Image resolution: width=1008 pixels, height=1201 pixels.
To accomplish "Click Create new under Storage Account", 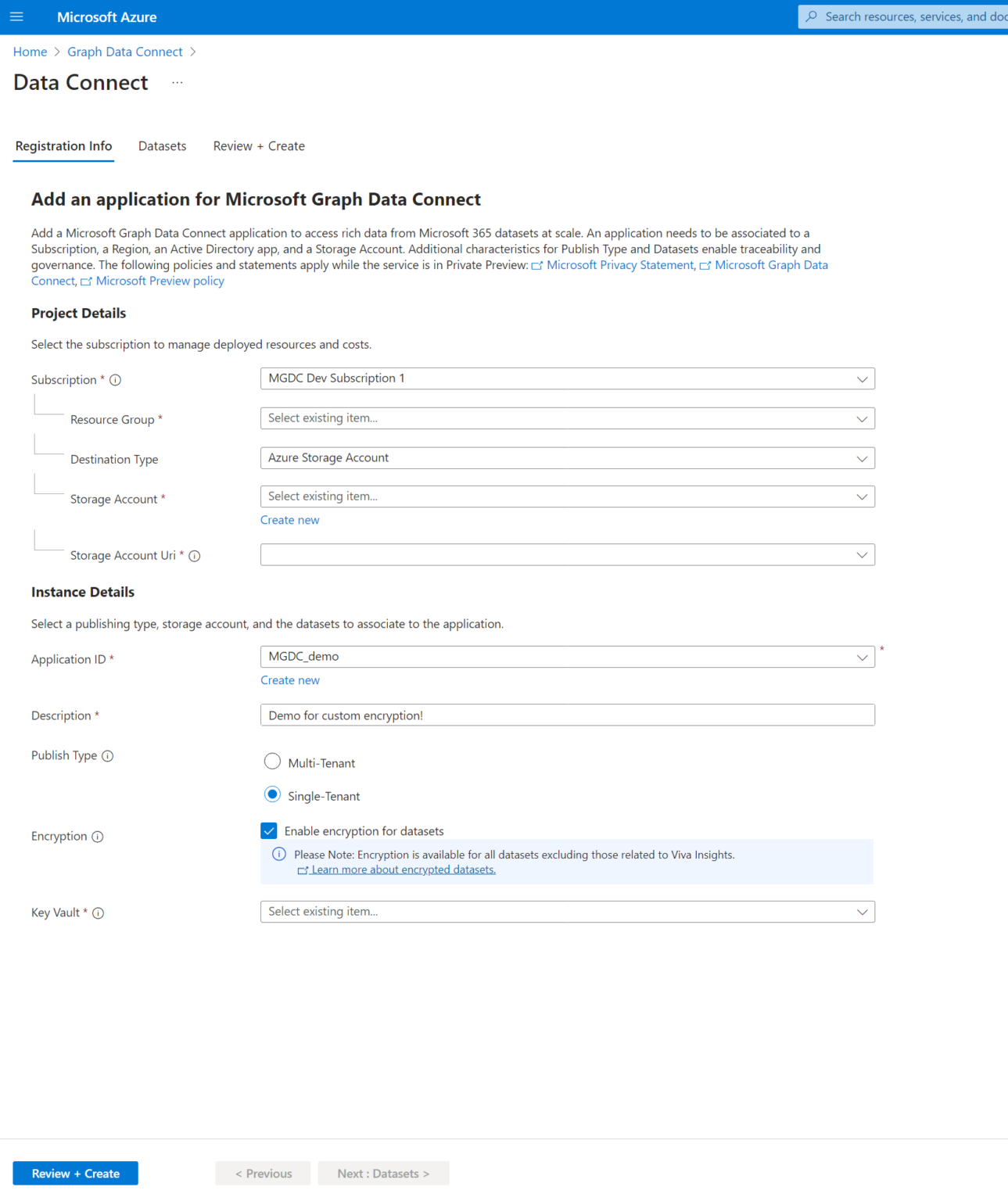I will pyautogui.click(x=289, y=520).
